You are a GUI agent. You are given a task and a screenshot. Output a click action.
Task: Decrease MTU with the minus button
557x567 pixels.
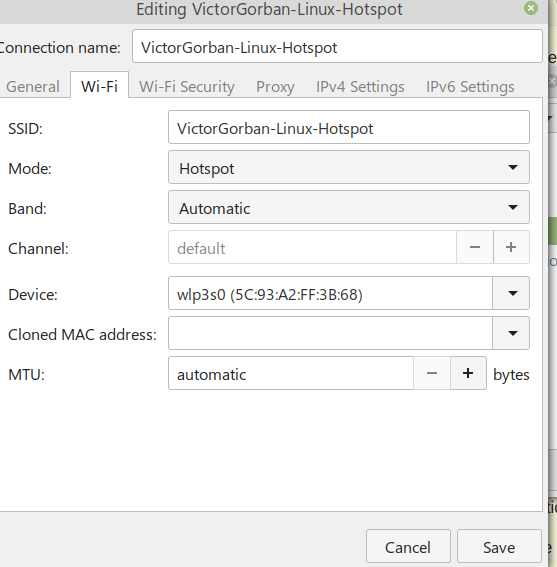pos(432,373)
